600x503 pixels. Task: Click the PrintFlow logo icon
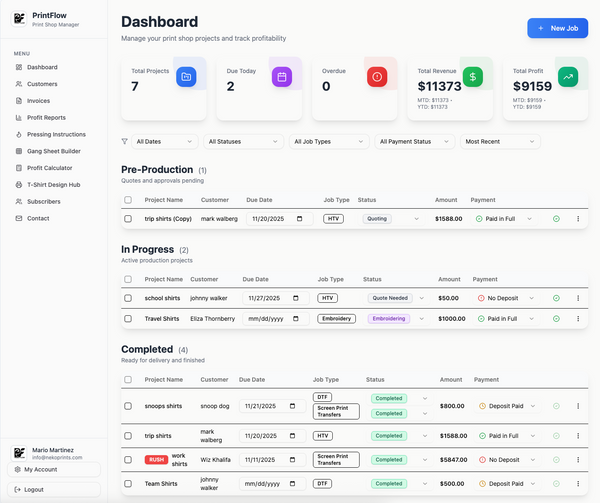(20, 18)
